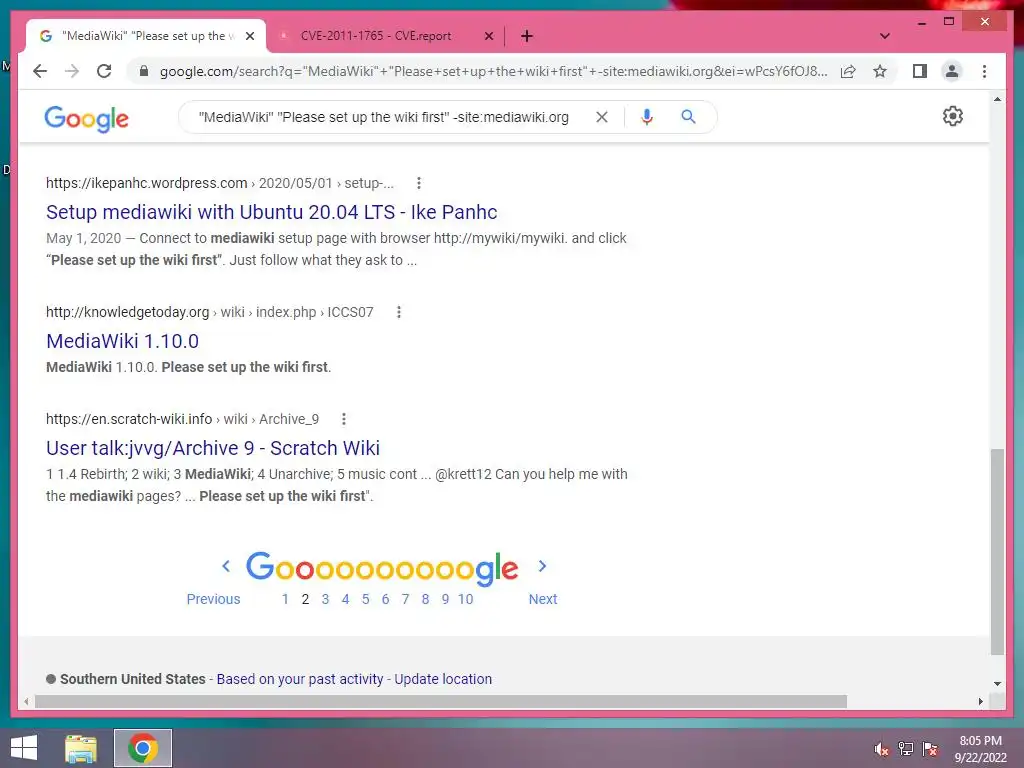
Task: Open more options for knowledgetoday.org result
Action: pyautogui.click(x=398, y=312)
